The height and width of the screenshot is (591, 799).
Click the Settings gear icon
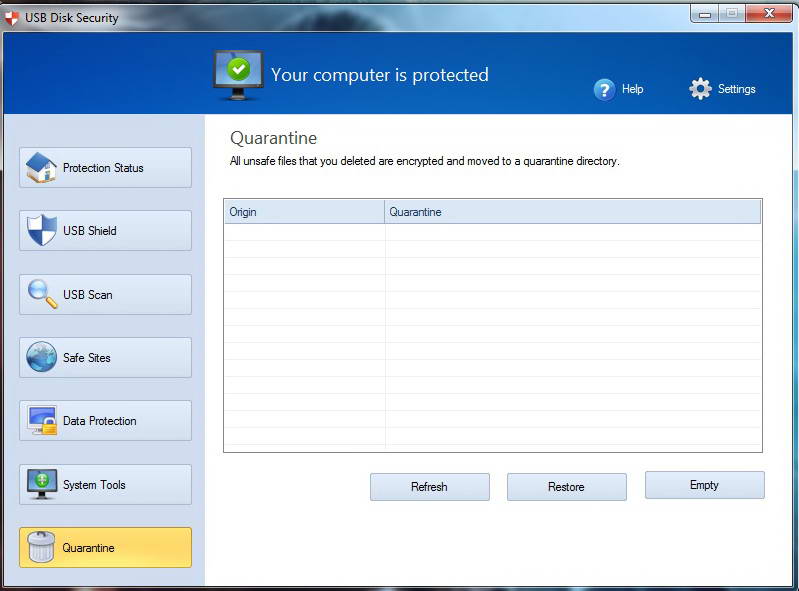pyautogui.click(x=701, y=89)
